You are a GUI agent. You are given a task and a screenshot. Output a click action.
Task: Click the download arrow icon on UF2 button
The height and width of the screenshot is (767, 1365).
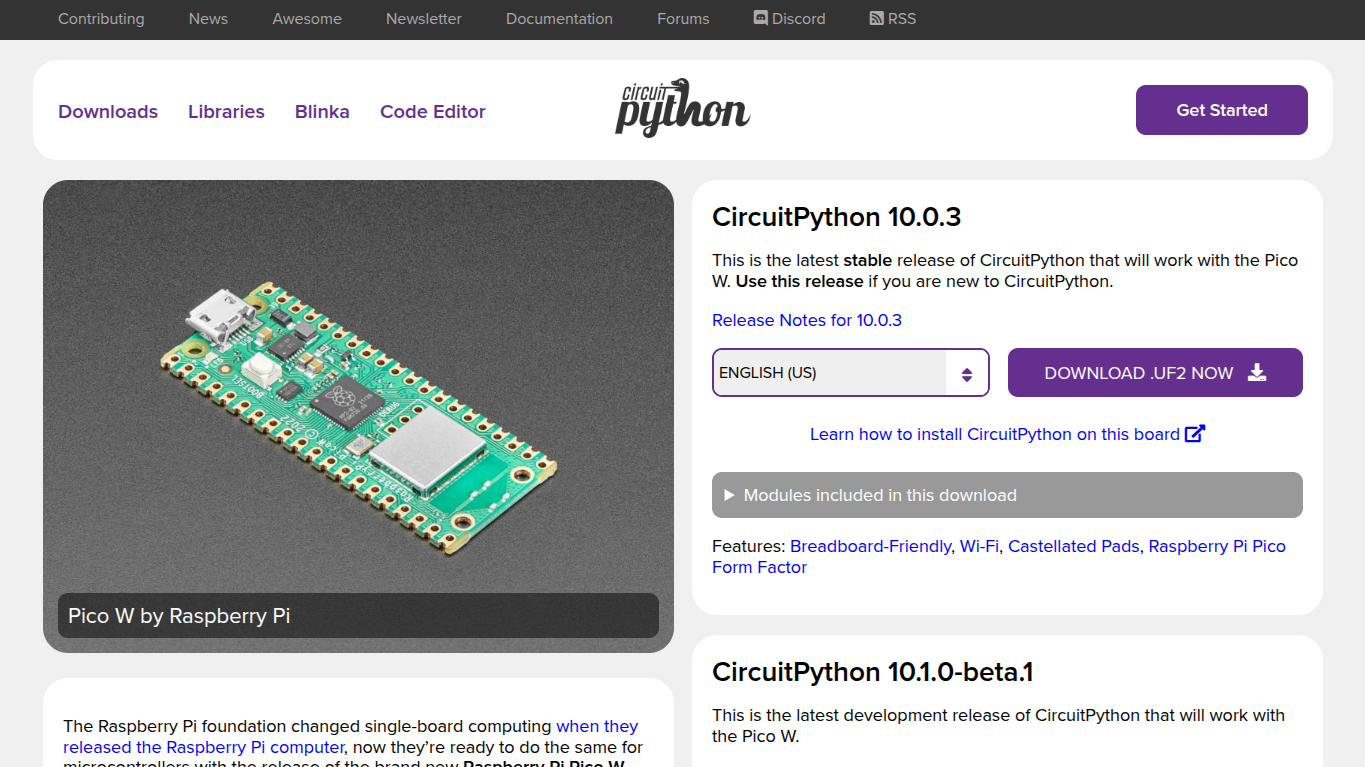tap(1257, 372)
